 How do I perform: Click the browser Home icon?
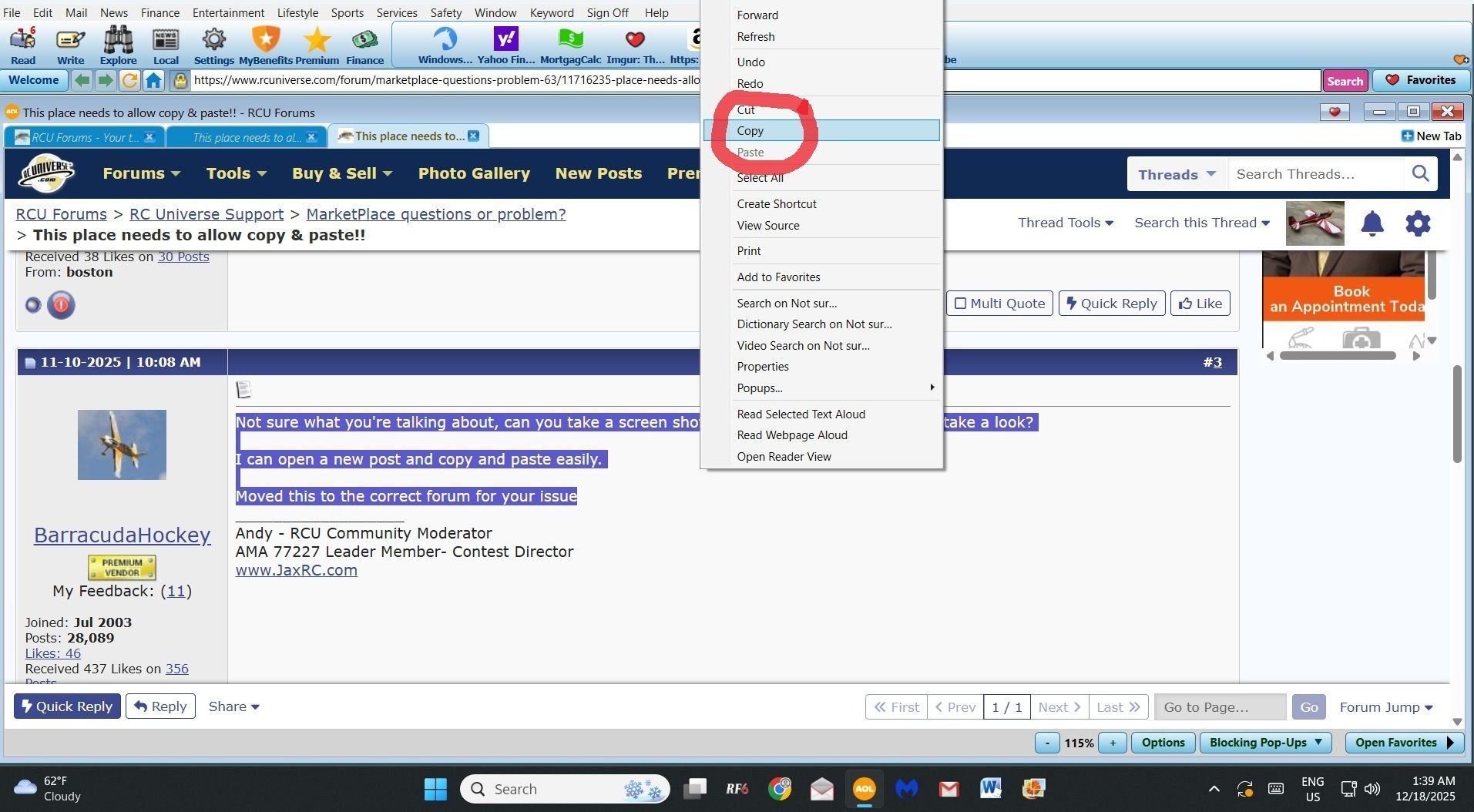(153, 80)
